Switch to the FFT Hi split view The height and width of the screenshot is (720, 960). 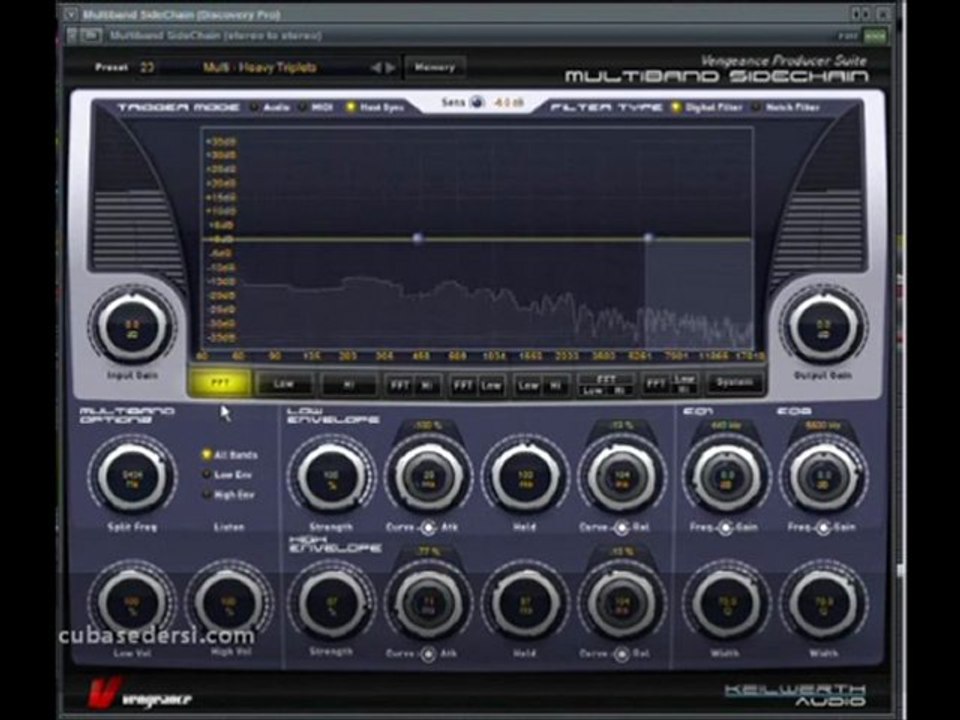413,384
